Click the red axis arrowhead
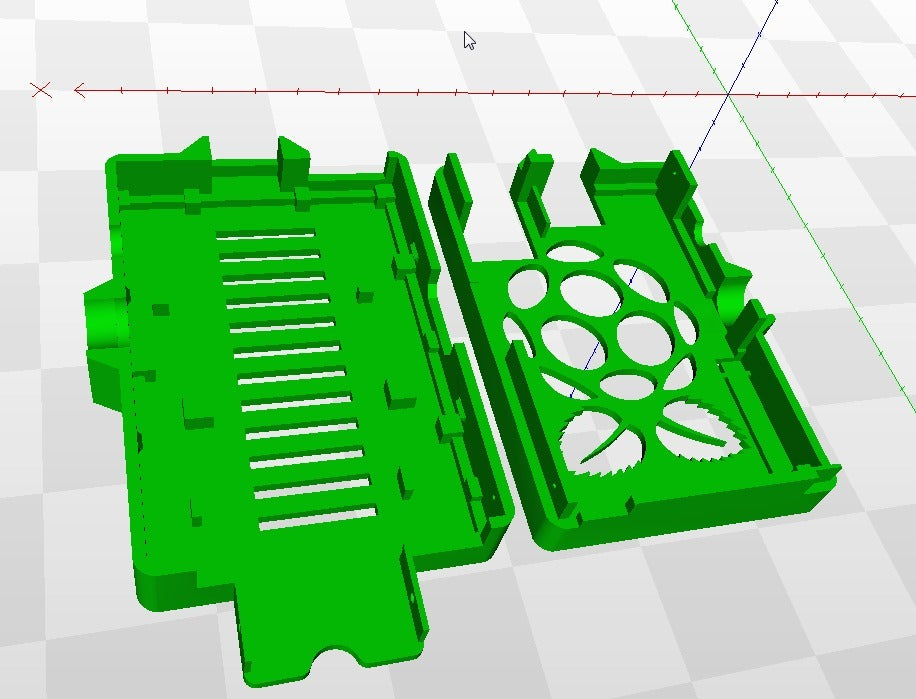The width and height of the screenshot is (916, 699). [x=80, y=90]
